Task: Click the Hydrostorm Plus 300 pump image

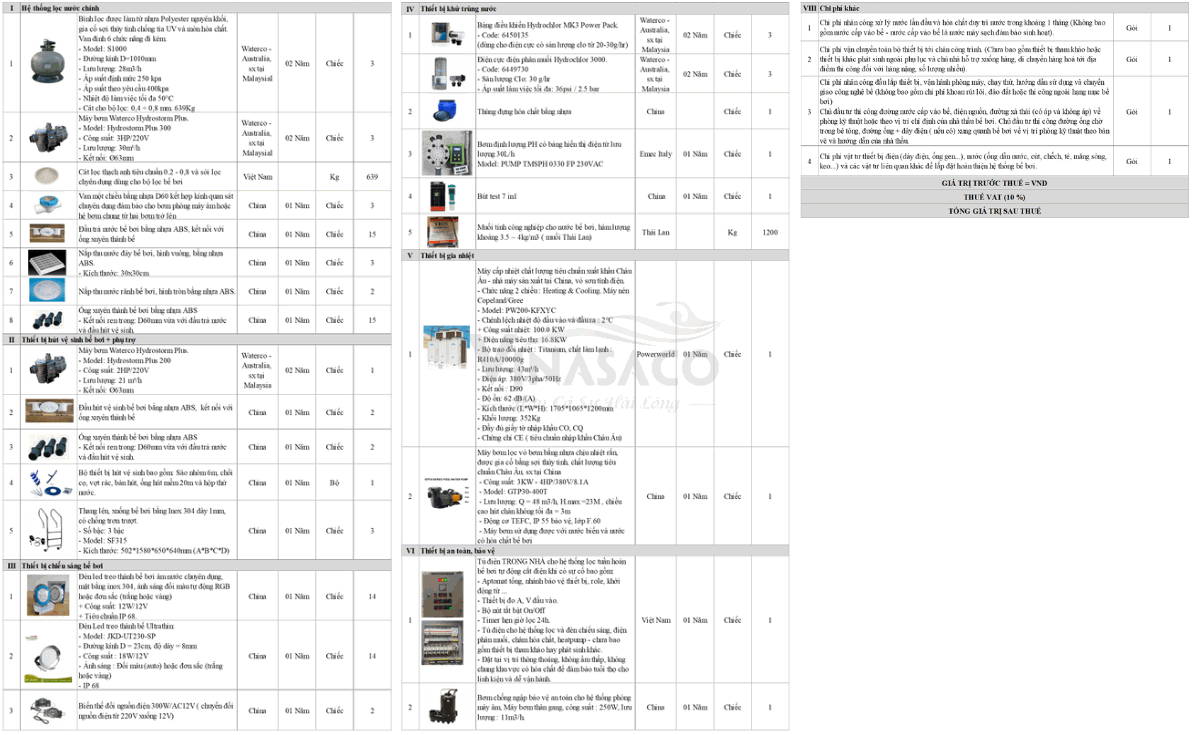Action: pyautogui.click(x=47, y=138)
